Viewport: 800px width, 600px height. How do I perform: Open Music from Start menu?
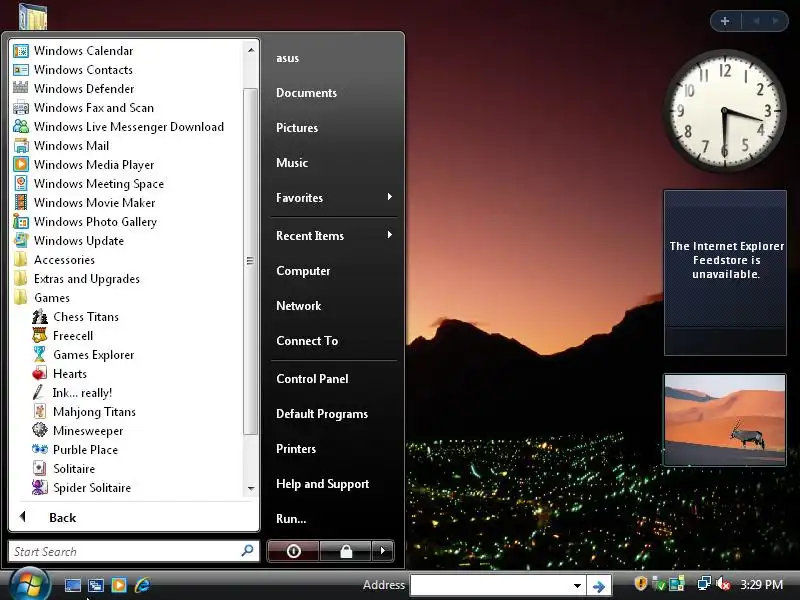pos(292,163)
